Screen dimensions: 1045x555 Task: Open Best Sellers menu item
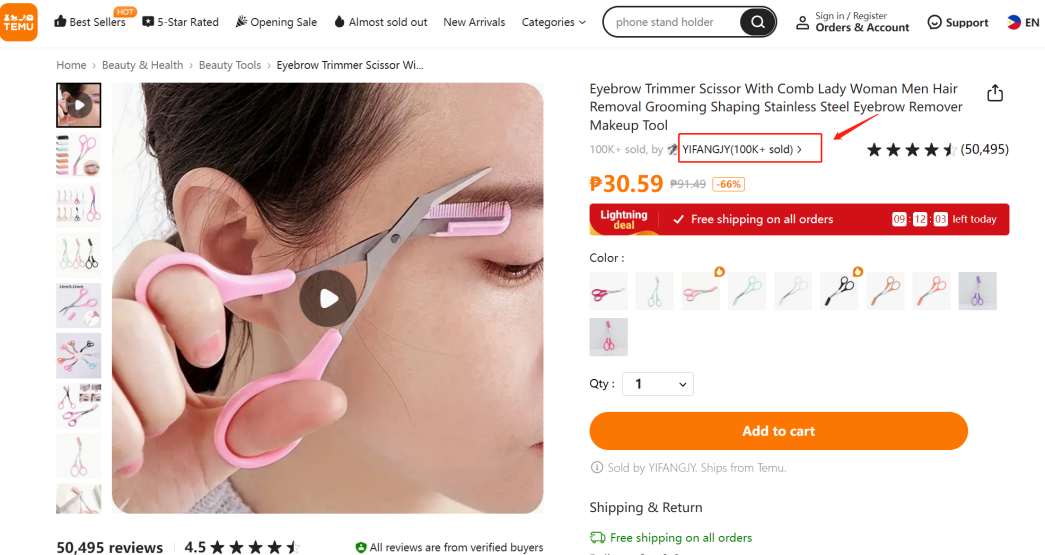90,22
